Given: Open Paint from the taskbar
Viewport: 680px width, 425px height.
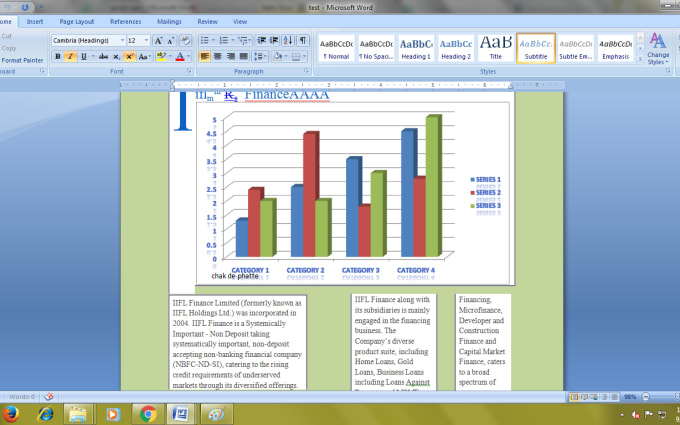Looking at the screenshot, I should [x=216, y=414].
